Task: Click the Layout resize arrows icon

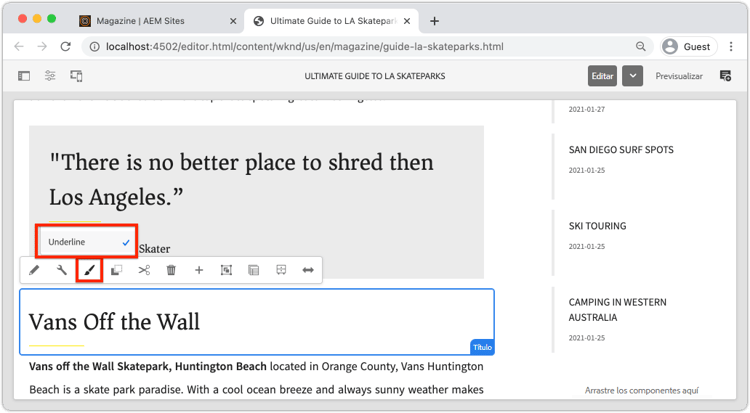Action: coord(308,270)
